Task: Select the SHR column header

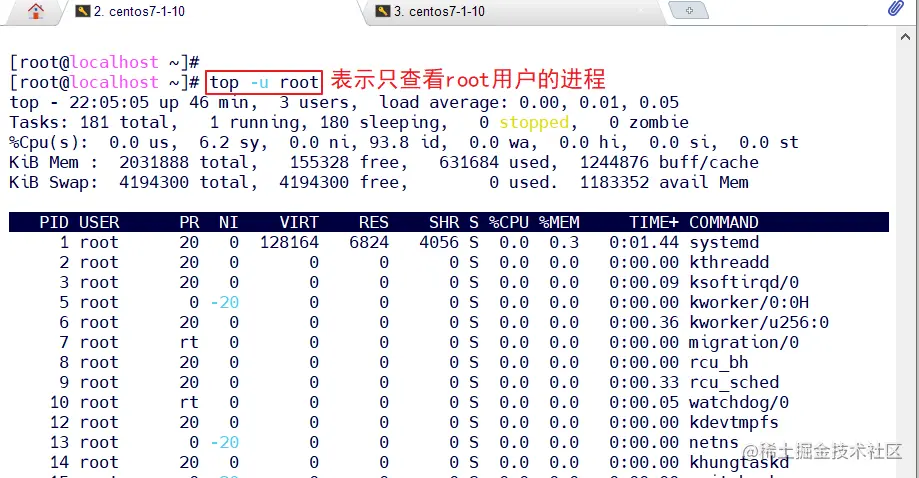Action: (x=444, y=222)
